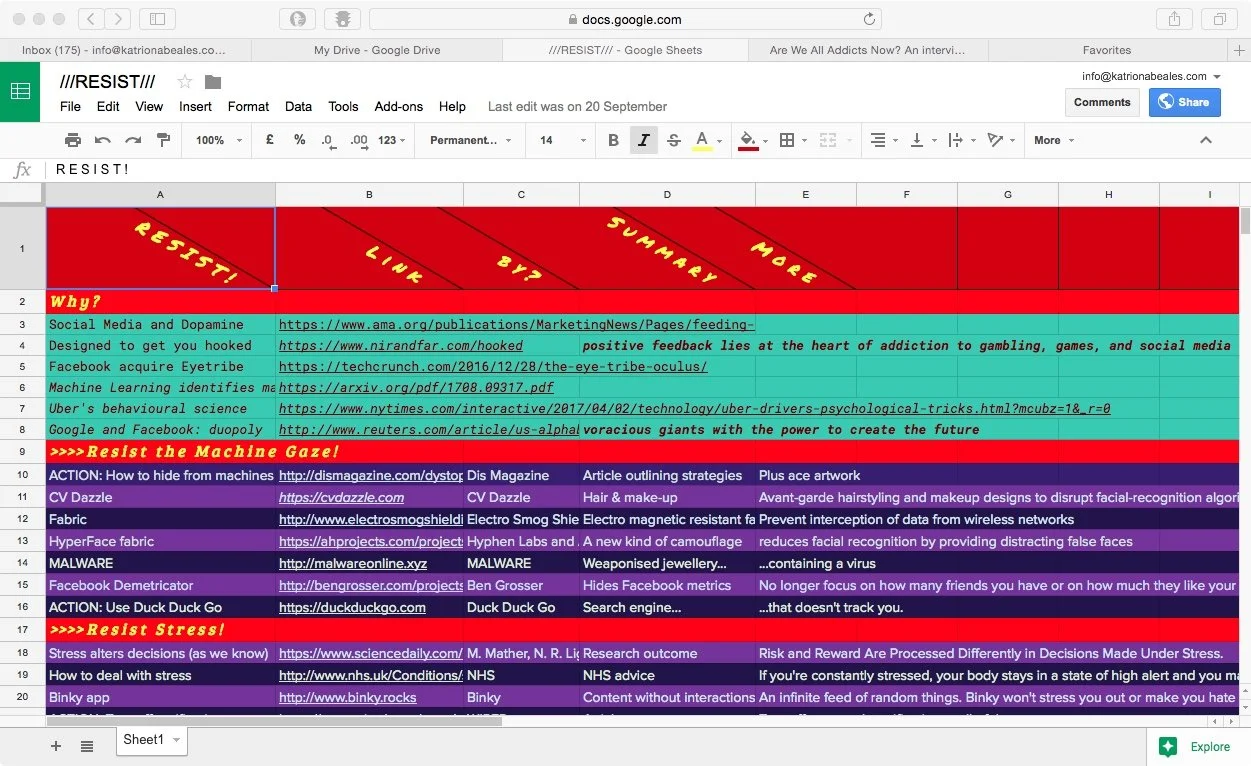Decrease decimal places
The height and width of the screenshot is (766, 1251).
click(x=328, y=140)
